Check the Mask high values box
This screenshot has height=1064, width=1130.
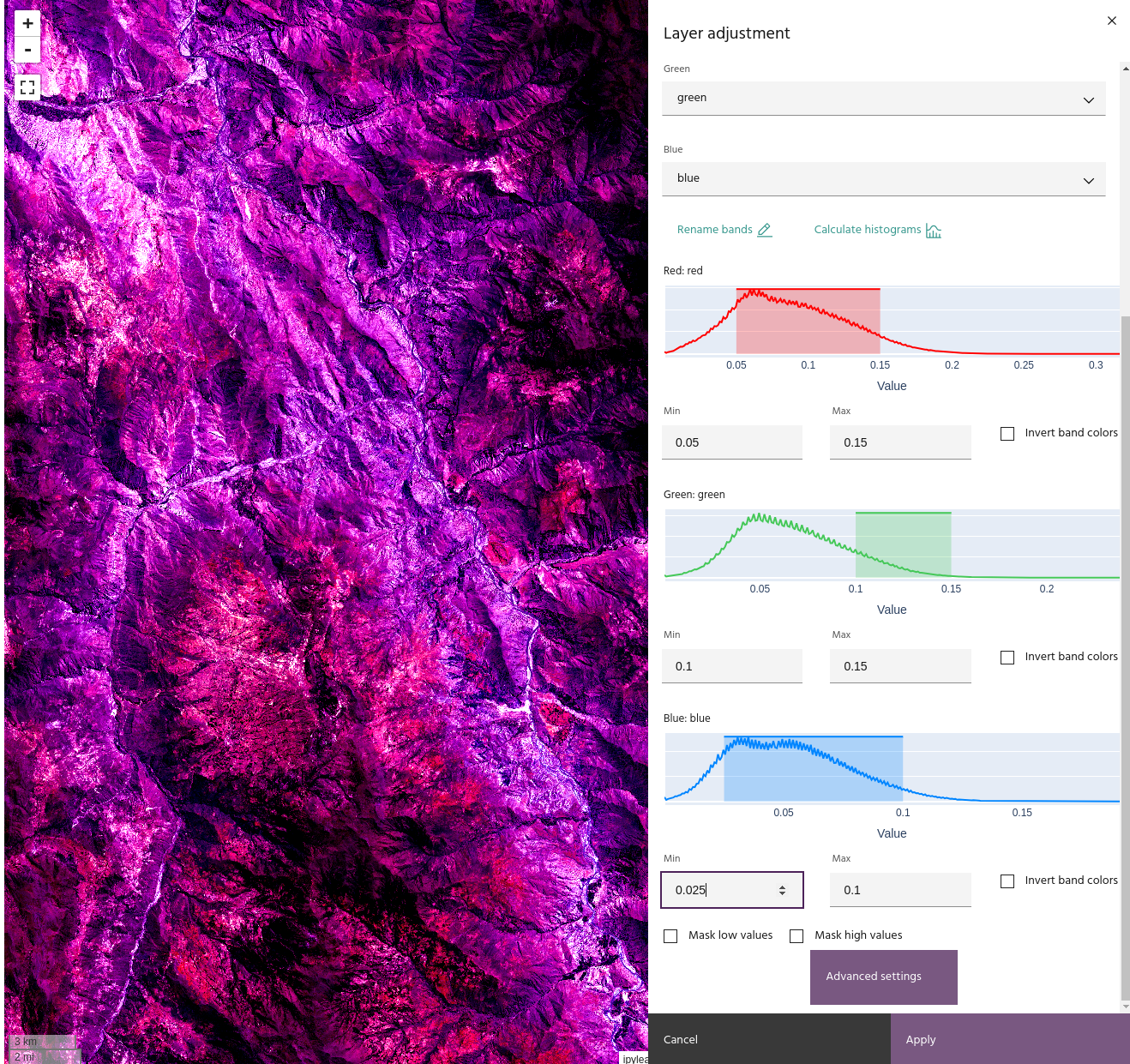796,936
